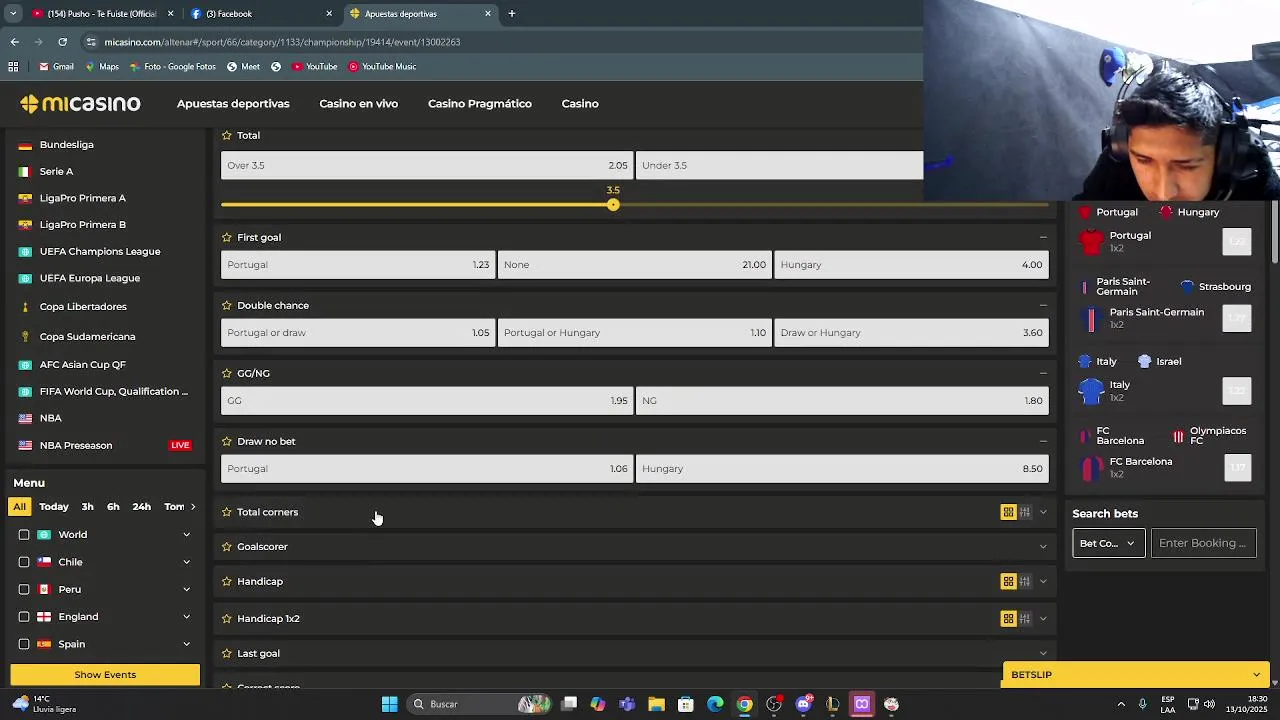Star the Double chance market
Viewport: 1280px width, 720px height.
click(x=227, y=305)
